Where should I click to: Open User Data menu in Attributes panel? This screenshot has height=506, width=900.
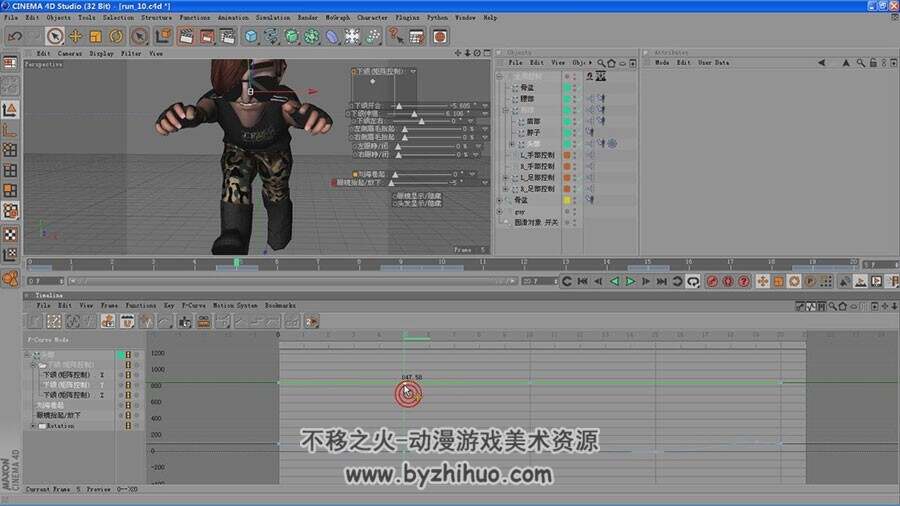coord(713,63)
